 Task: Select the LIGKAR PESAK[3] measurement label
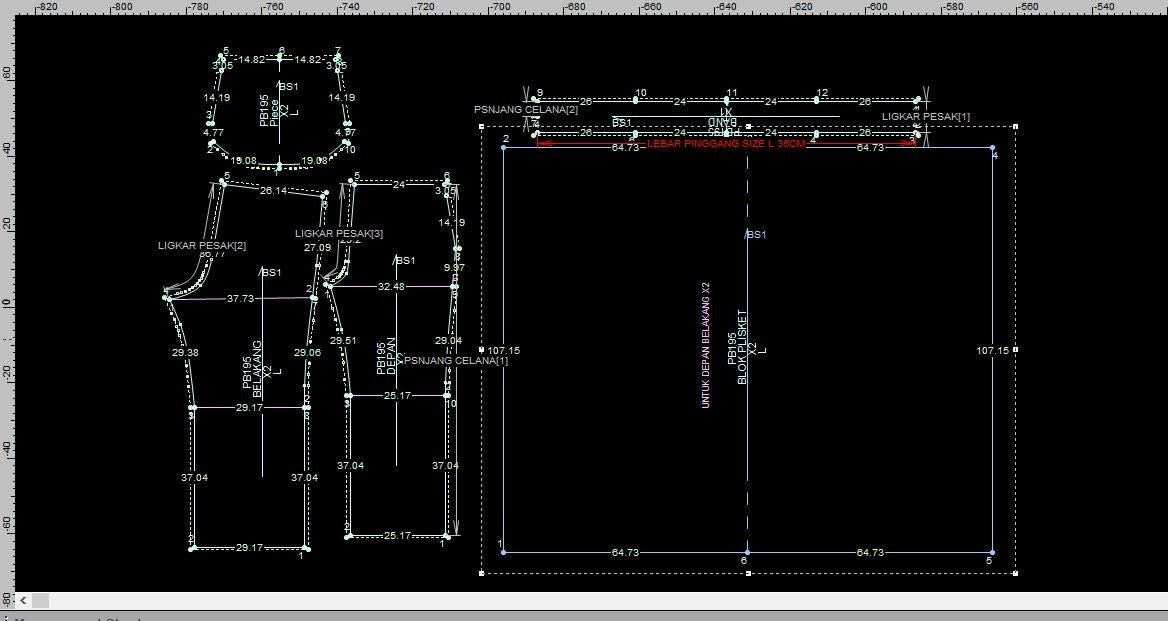[x=339, y=233]
